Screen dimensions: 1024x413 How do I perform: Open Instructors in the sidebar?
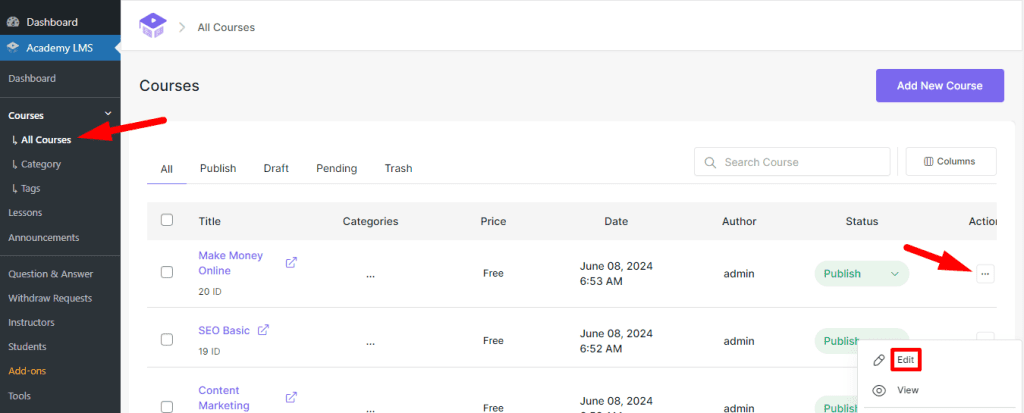31,322
